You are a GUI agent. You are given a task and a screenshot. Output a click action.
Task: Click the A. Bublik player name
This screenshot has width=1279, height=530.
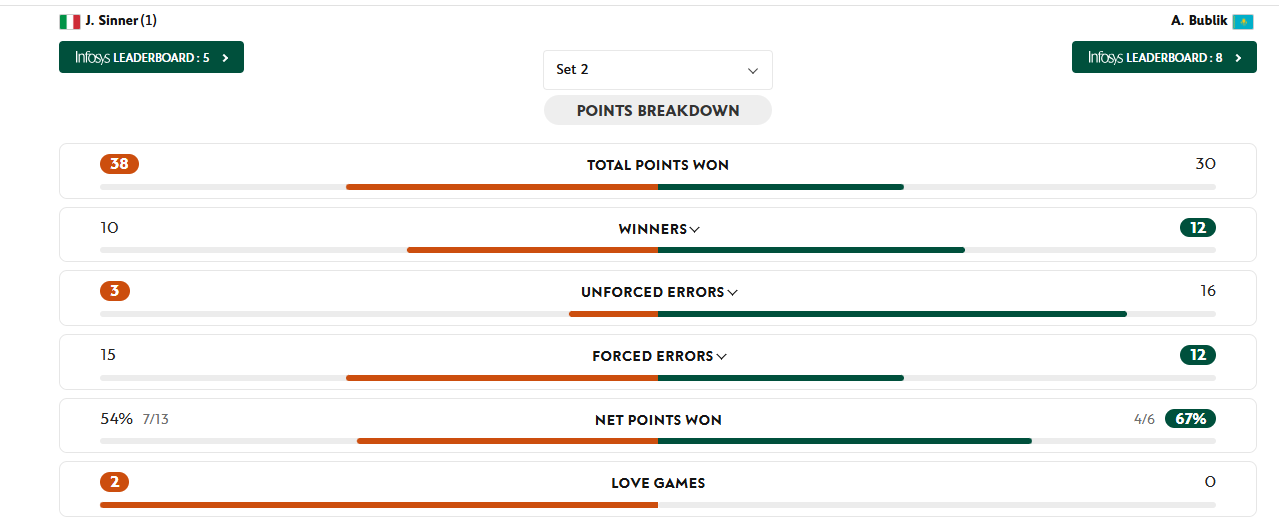coord(1199,21)
